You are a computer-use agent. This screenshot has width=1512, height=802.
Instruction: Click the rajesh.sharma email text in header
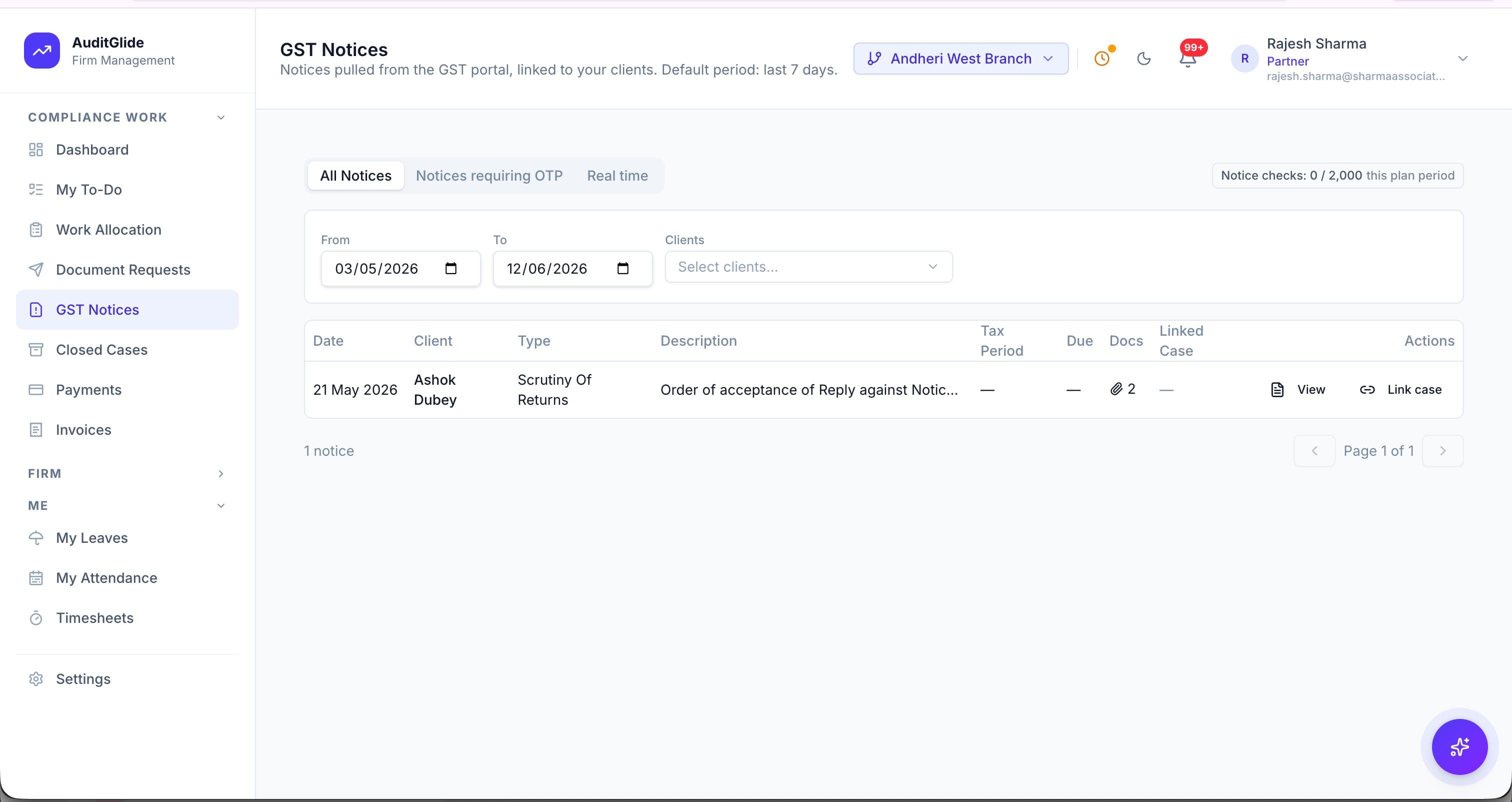click(x=1355, y=76)
